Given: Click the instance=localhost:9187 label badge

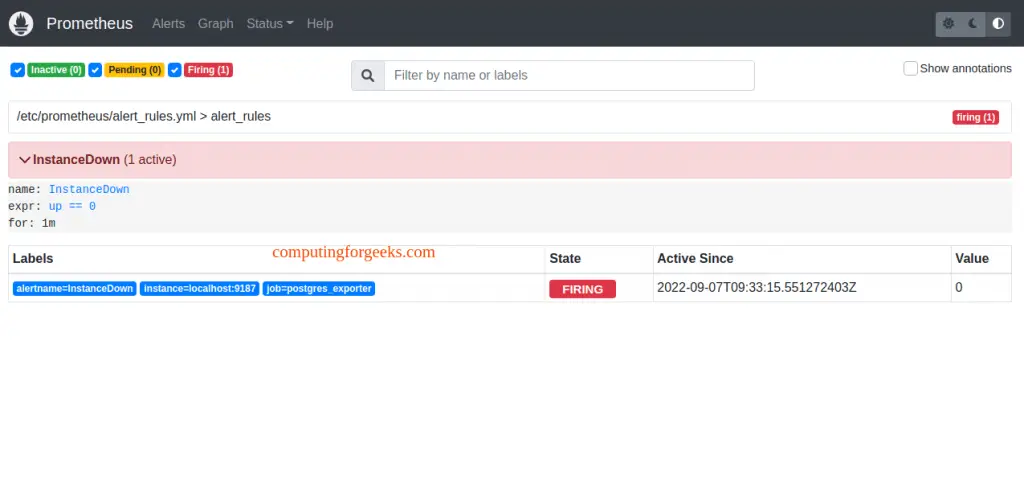Looking at the screenshot, I should [200, 289].
